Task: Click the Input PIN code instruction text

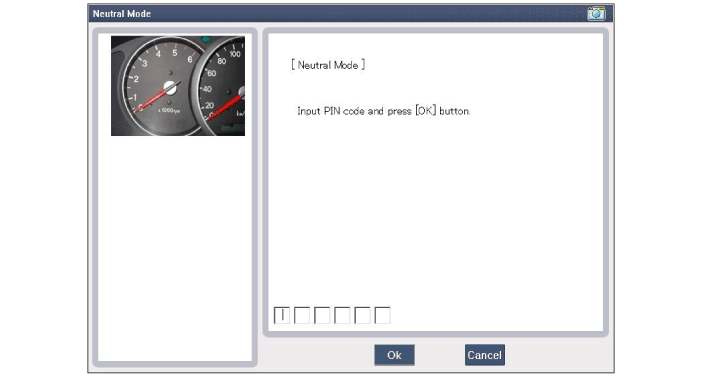Action: pos(384,111)
